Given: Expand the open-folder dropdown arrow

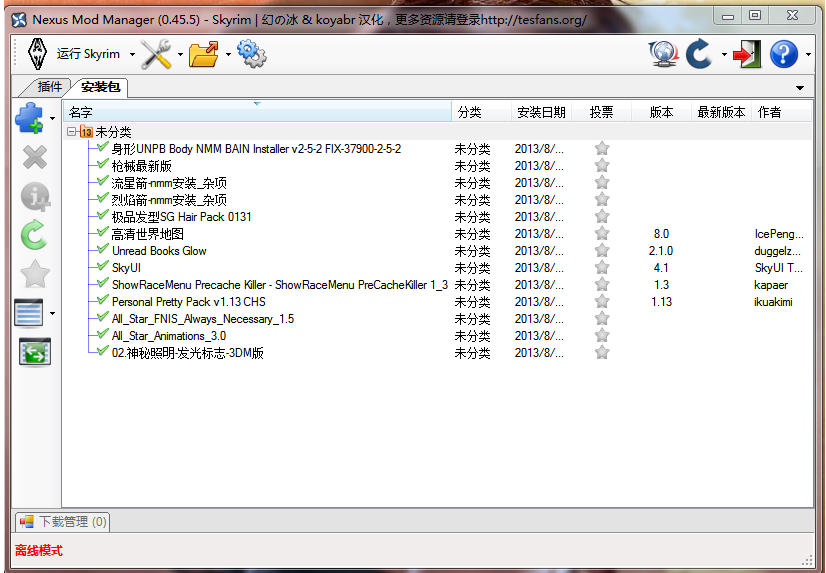Looking at the screenshot, I should (228, 54).
